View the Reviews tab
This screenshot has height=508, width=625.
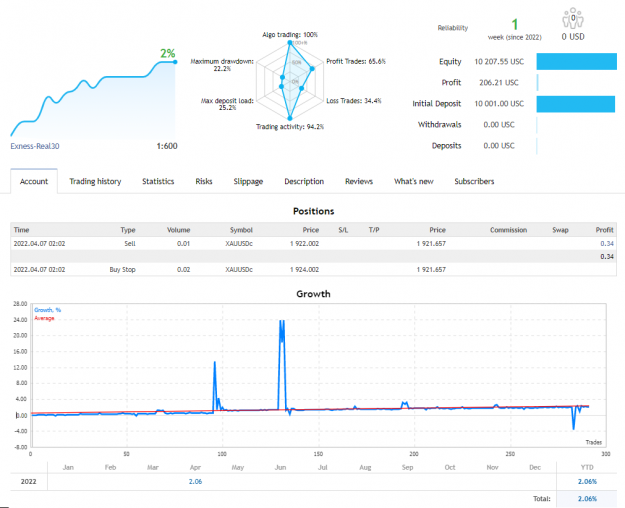click(359, 181)
